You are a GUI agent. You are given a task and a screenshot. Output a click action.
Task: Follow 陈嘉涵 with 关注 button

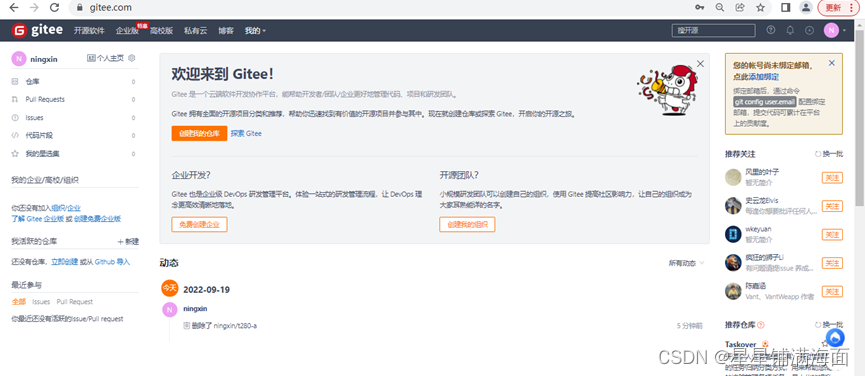pyautogui.click(x=832, y=291)
